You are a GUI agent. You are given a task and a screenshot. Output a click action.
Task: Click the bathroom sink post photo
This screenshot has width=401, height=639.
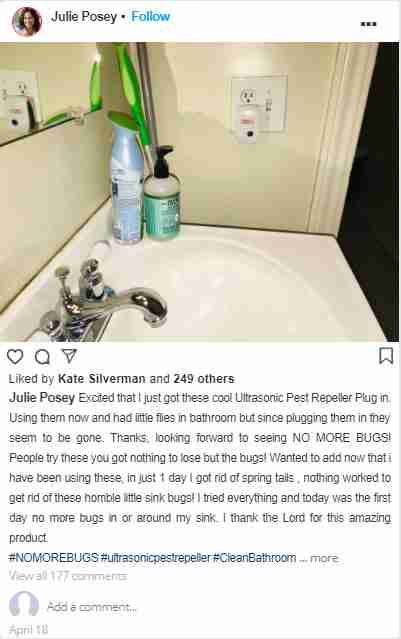199,192
